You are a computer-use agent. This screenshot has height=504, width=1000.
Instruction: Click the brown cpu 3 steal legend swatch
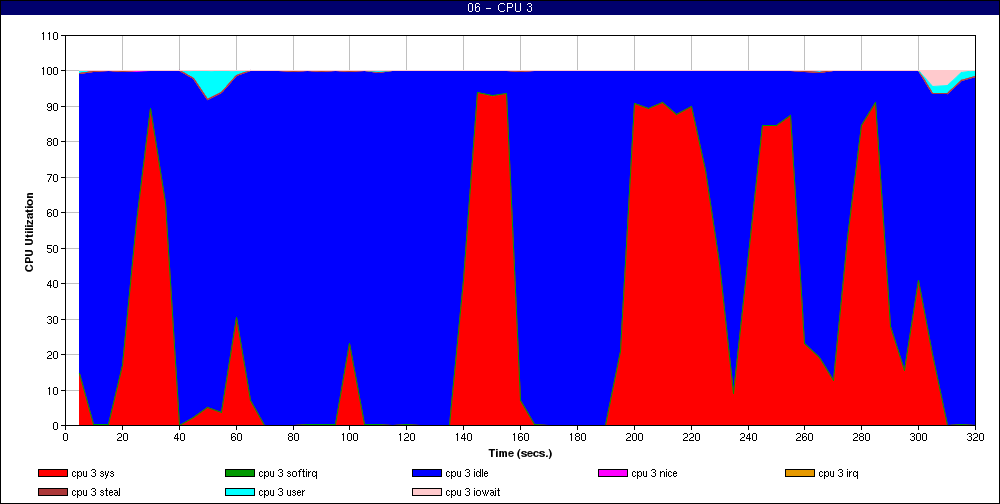click(x=53, y=492)
